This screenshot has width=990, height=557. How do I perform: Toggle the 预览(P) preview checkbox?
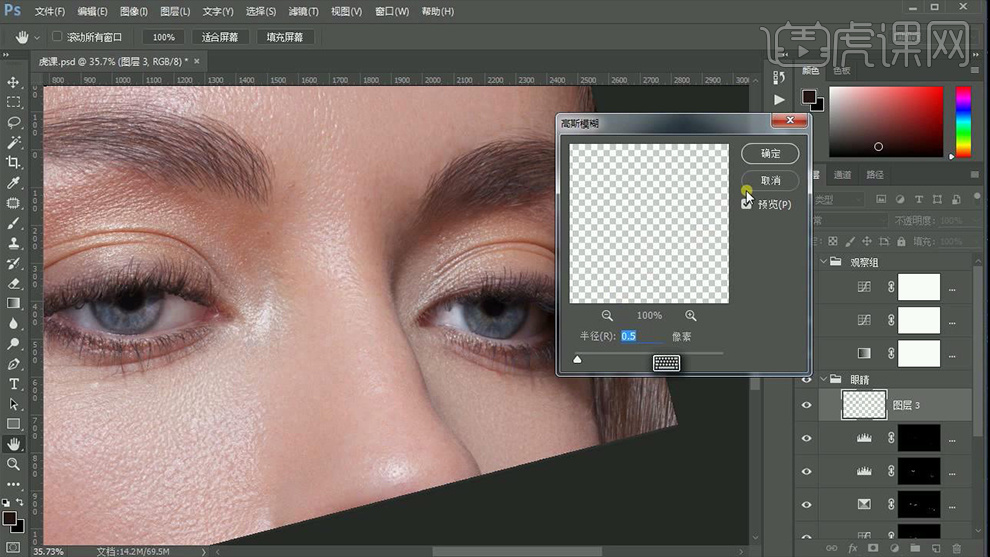click(x=747, y=204)
